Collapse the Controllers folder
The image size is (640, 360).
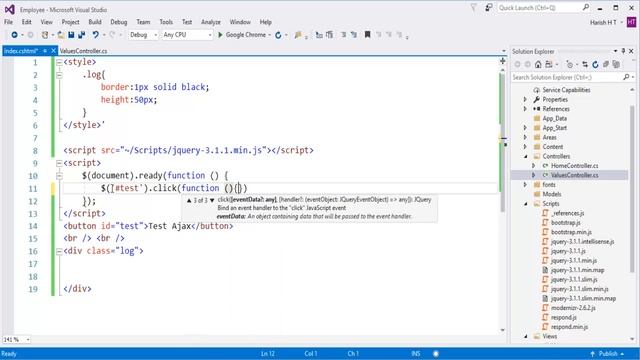pos(525,156)
